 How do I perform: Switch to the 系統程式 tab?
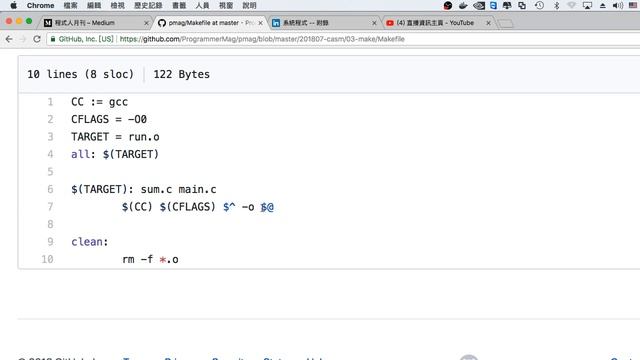[324, 23]
